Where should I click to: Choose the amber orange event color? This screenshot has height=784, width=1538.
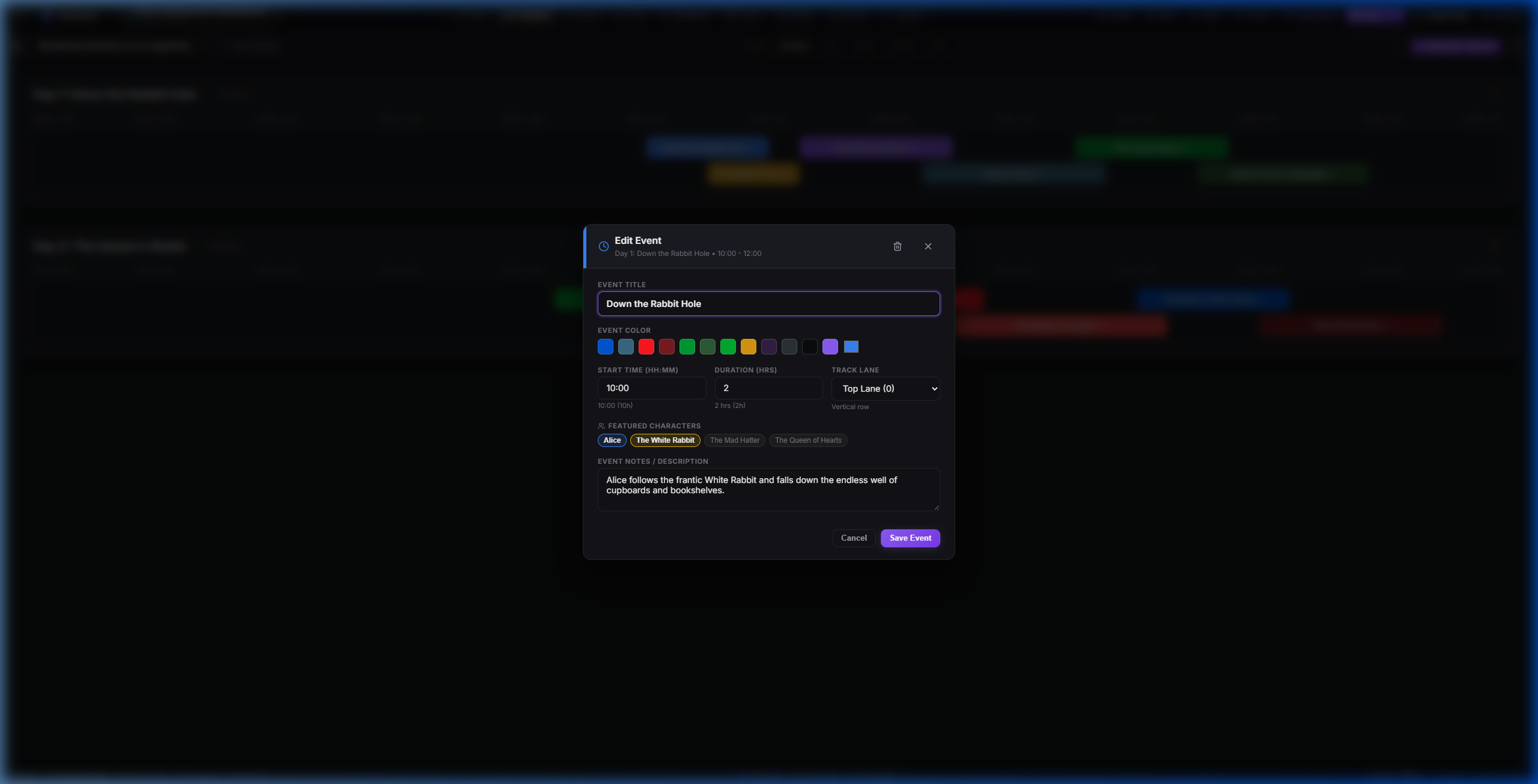[x=748, y=347]
